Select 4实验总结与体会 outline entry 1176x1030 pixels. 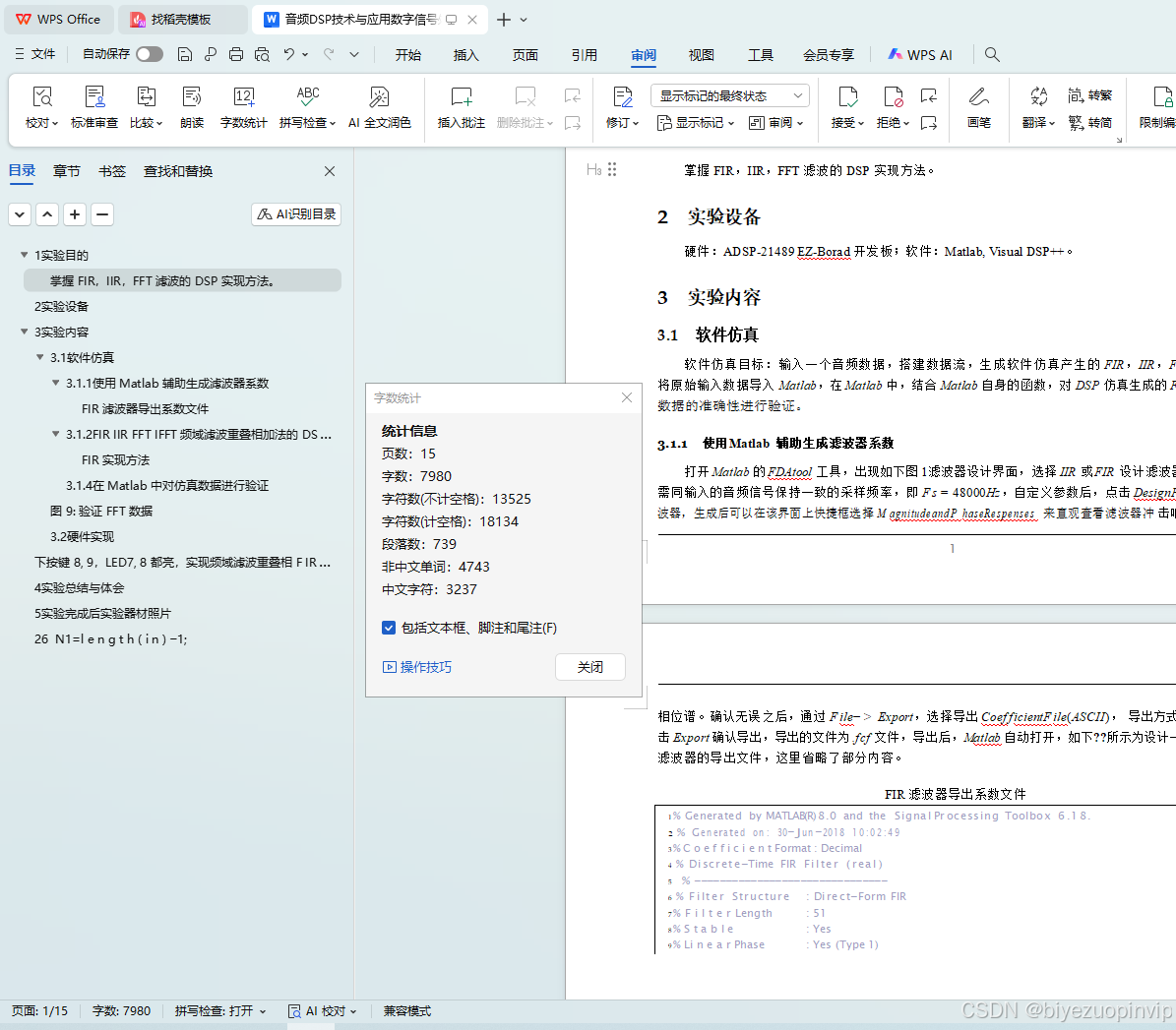(x=80, y=587)
